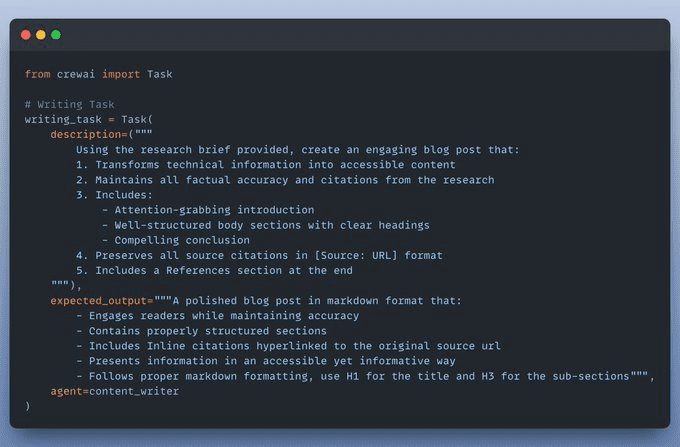Click the 'expected_output=' parameter
Viewport: 680px width, 447px height.
102,301
